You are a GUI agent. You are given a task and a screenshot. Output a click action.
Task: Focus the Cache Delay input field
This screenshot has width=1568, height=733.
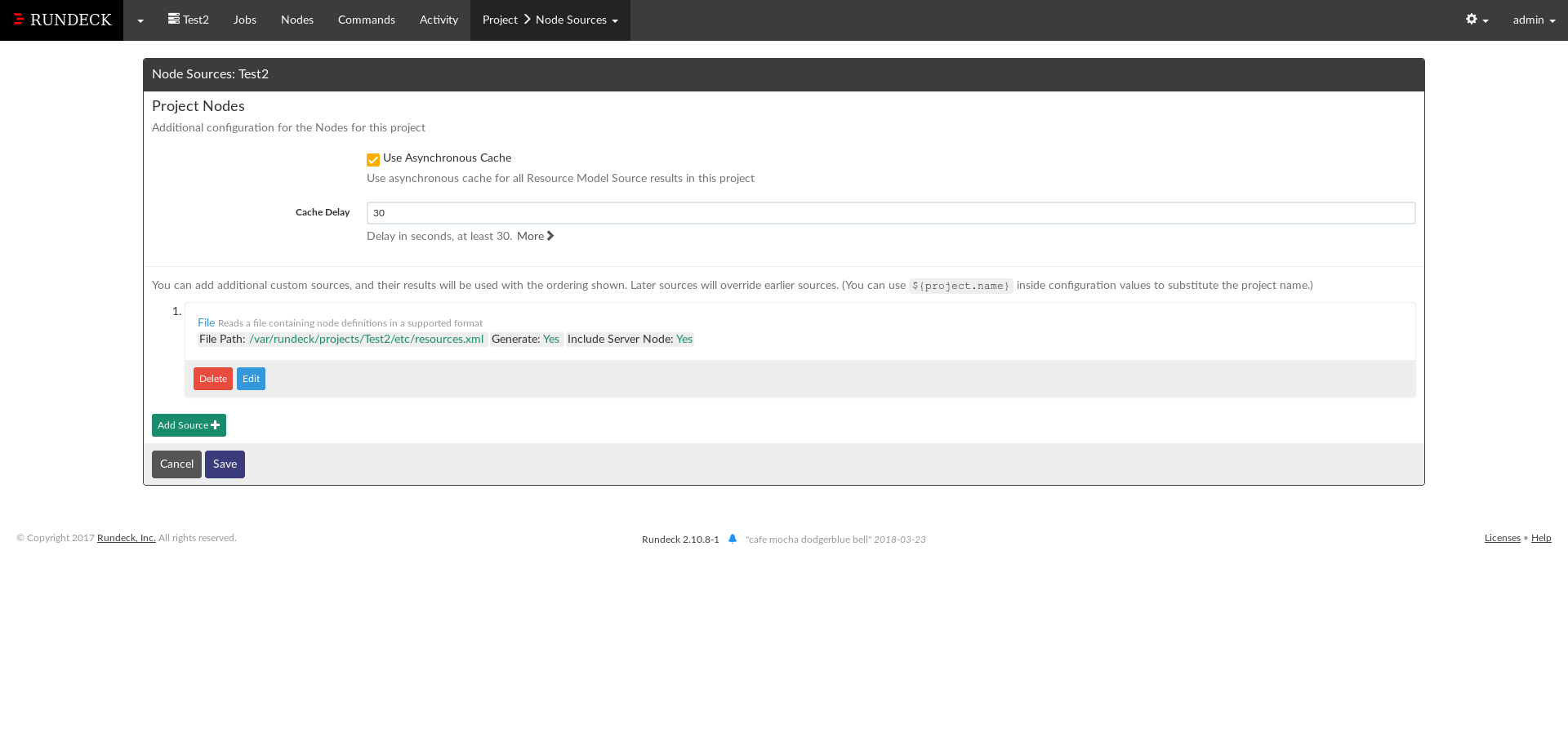pos(891,213)
